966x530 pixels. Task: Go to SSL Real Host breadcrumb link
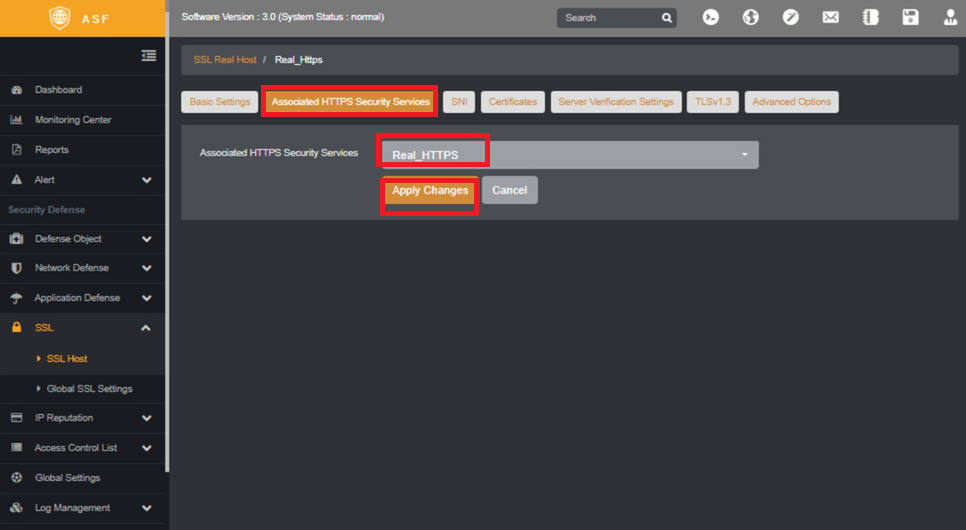click(x=225, y=60)
